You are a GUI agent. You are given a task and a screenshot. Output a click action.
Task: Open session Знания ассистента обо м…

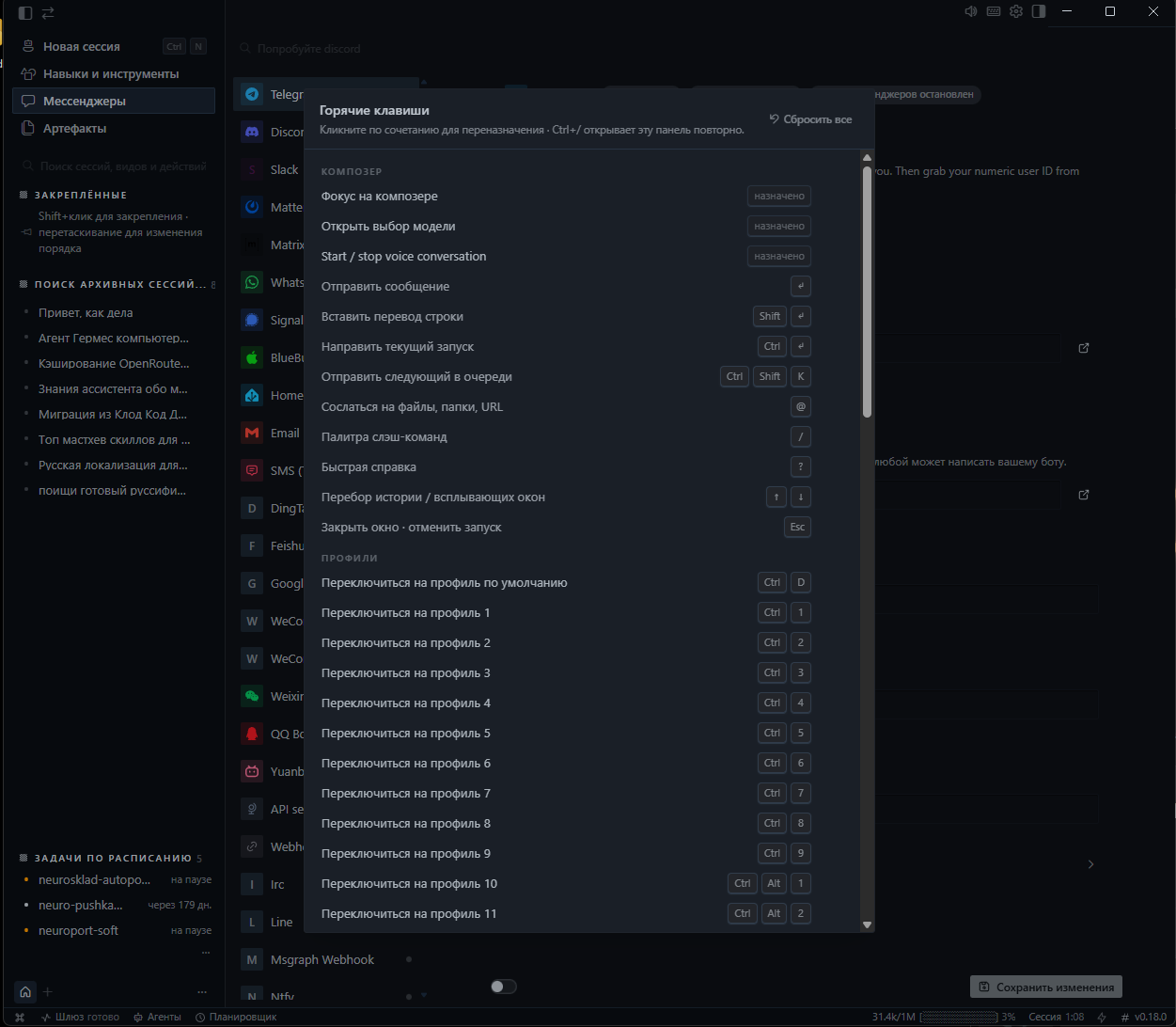tap(114, 388)
